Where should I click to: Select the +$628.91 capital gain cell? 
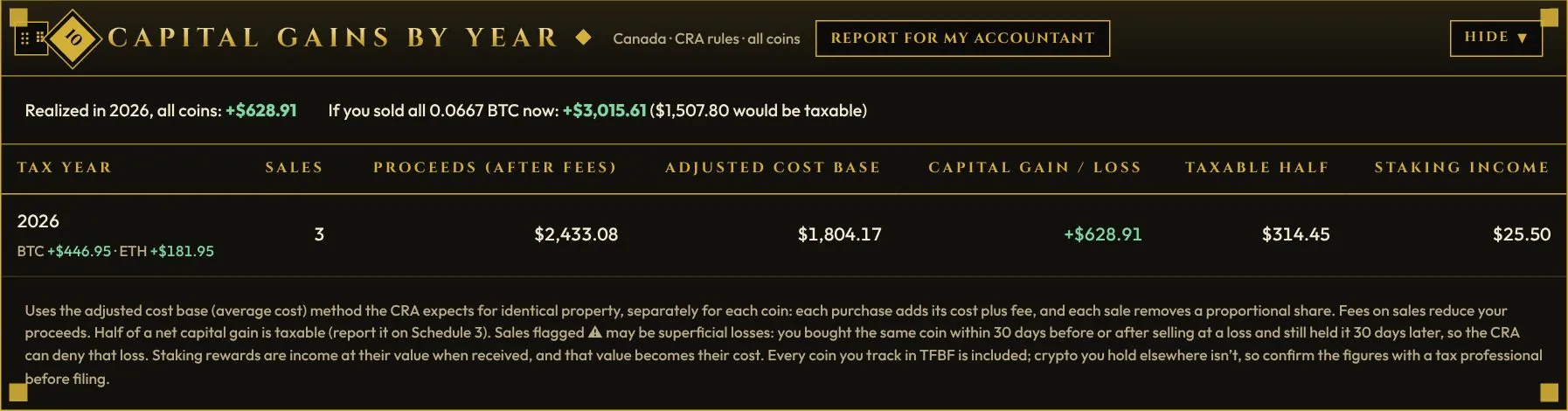click(1102, 234)
